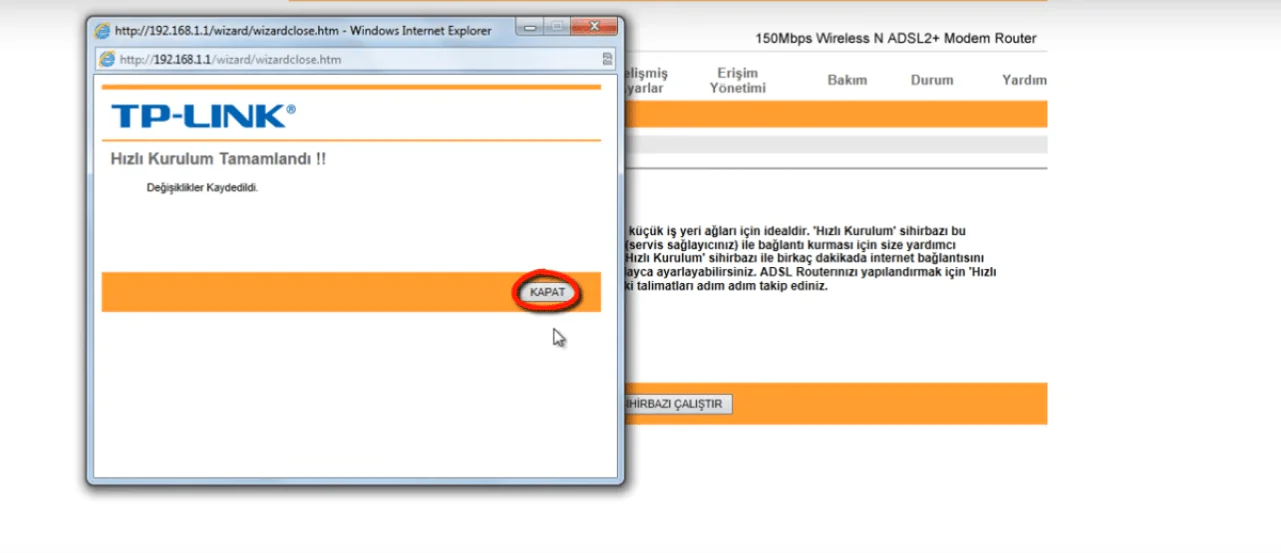Image resolution: width=1281 pixels, height=553 pixels.
Task: Click the TP-LINK logo in the popup
Action: point(203,116)
